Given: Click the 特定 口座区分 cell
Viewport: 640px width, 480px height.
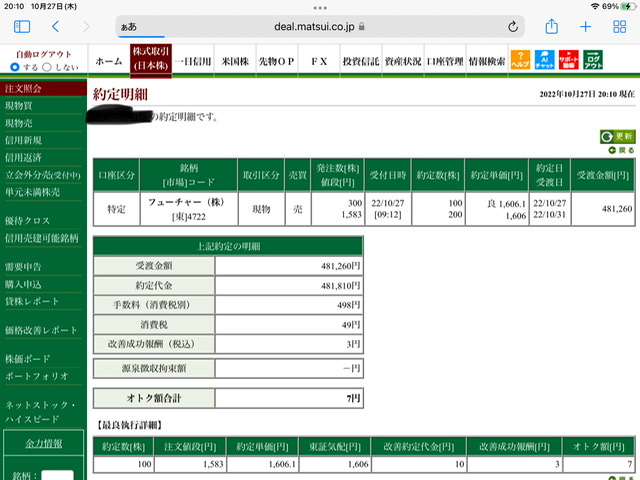Looking at the screenshot, I should click(116, 209).
